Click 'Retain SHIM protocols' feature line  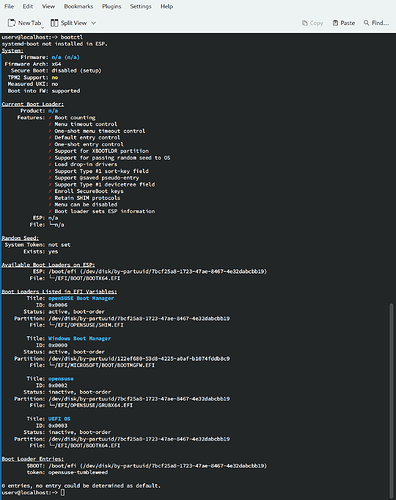87,198
